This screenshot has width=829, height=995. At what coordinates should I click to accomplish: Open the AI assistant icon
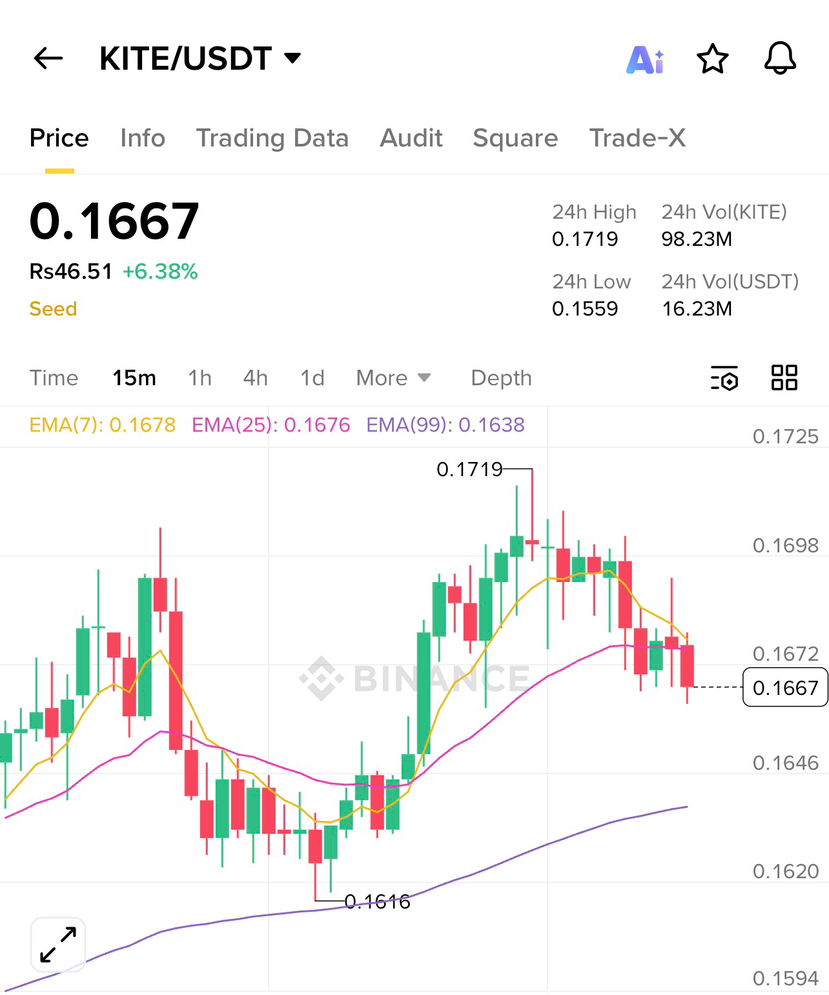[645, 60]
